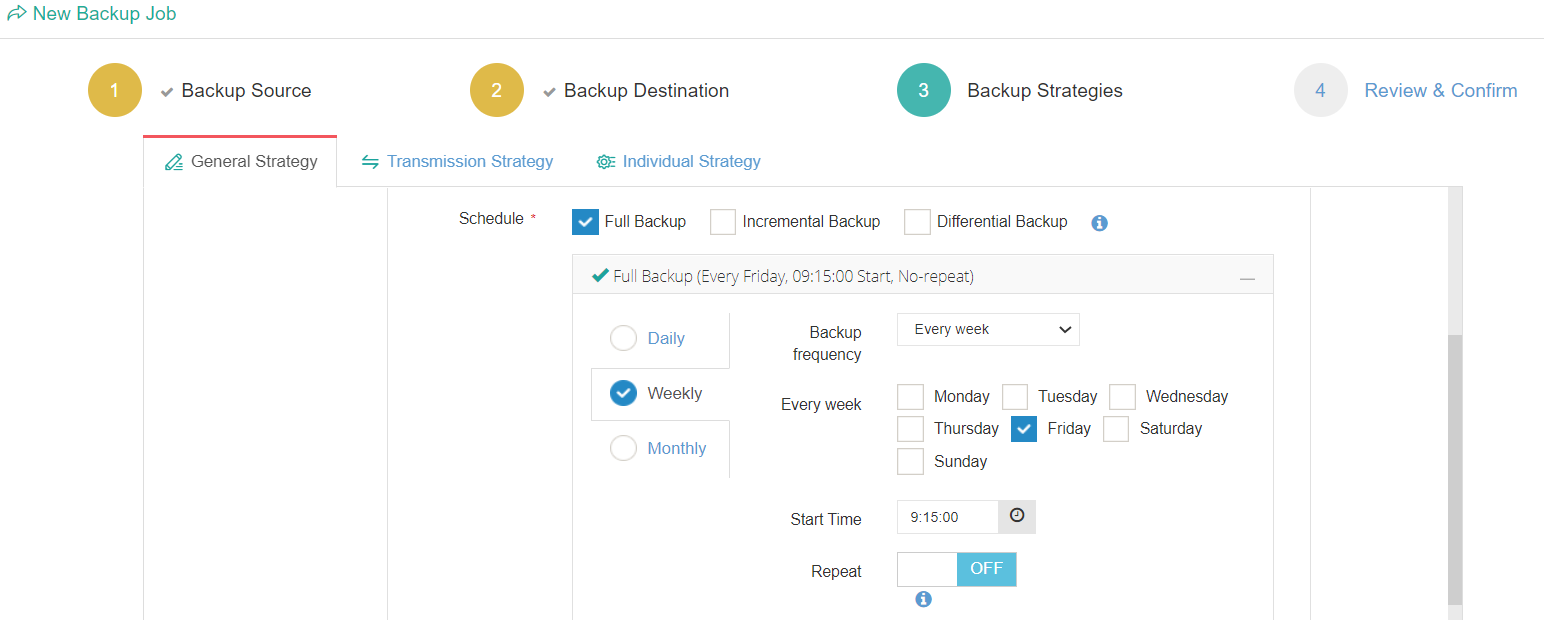The image size is (1544, 620).
Task: Open the Backup frequency dropdown
Action: click(987, 329)
